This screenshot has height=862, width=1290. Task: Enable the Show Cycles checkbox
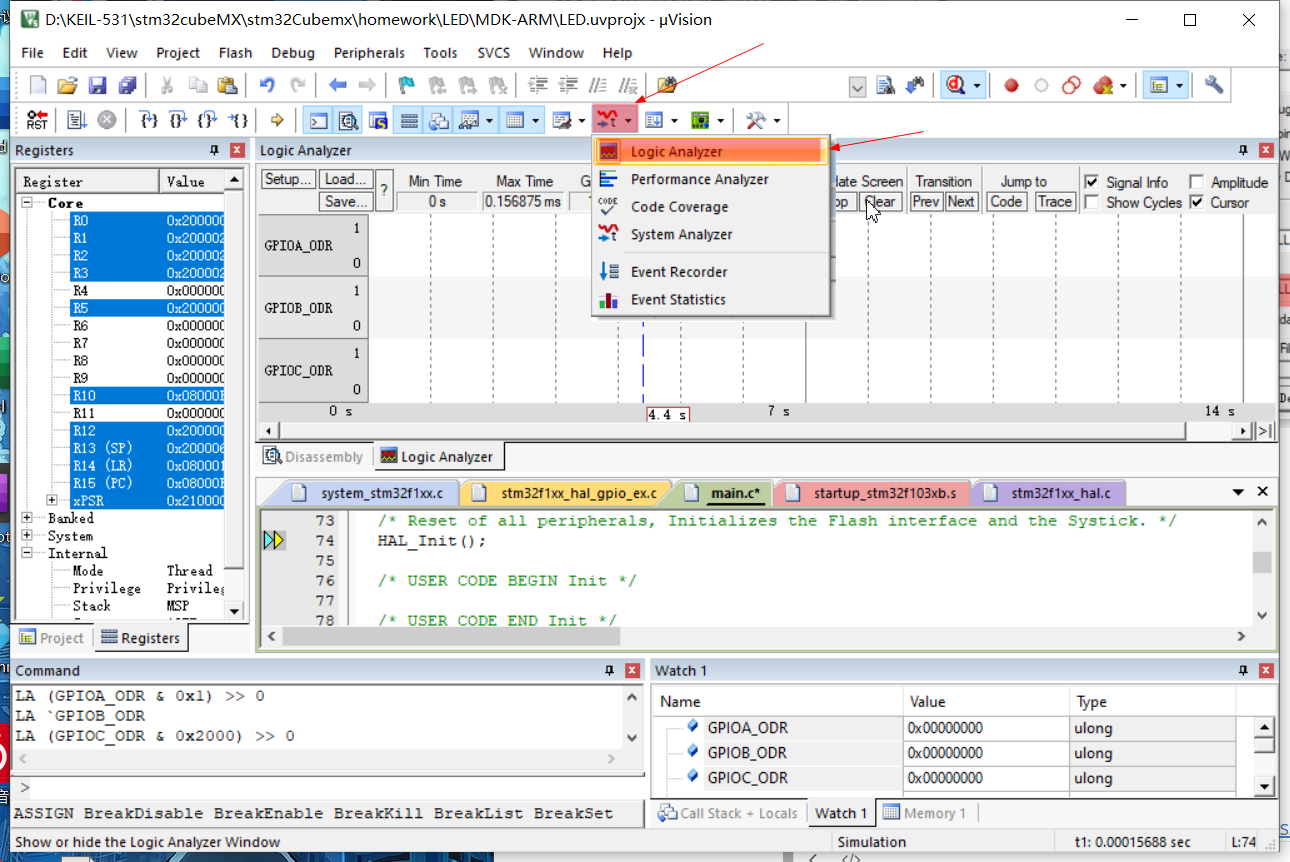pyautogui.click(x=1092, y=202)
